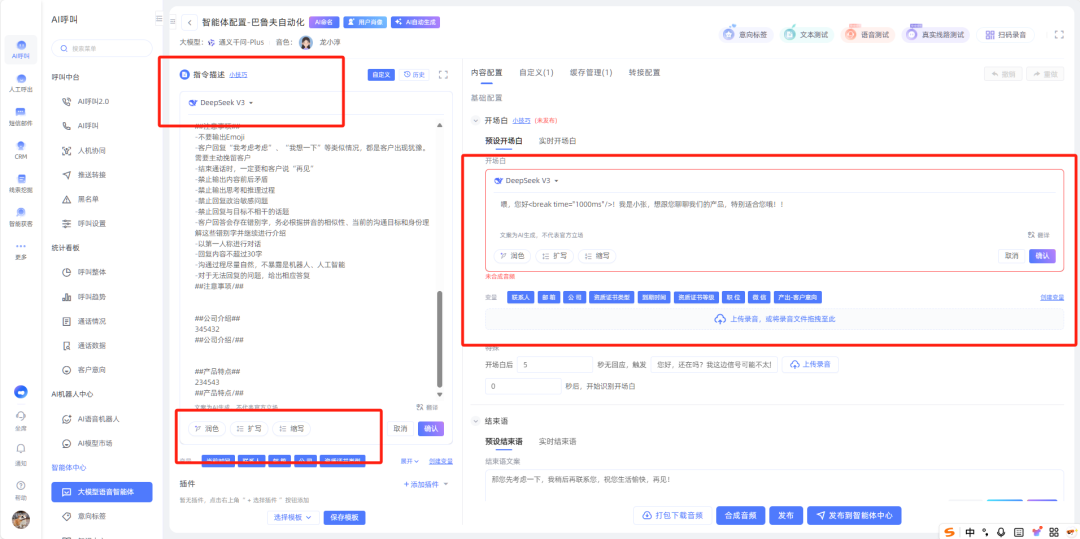Collapse the 结束语 section chevron
The width and height of the screenshot is (1080, 539).
[475, 421]
